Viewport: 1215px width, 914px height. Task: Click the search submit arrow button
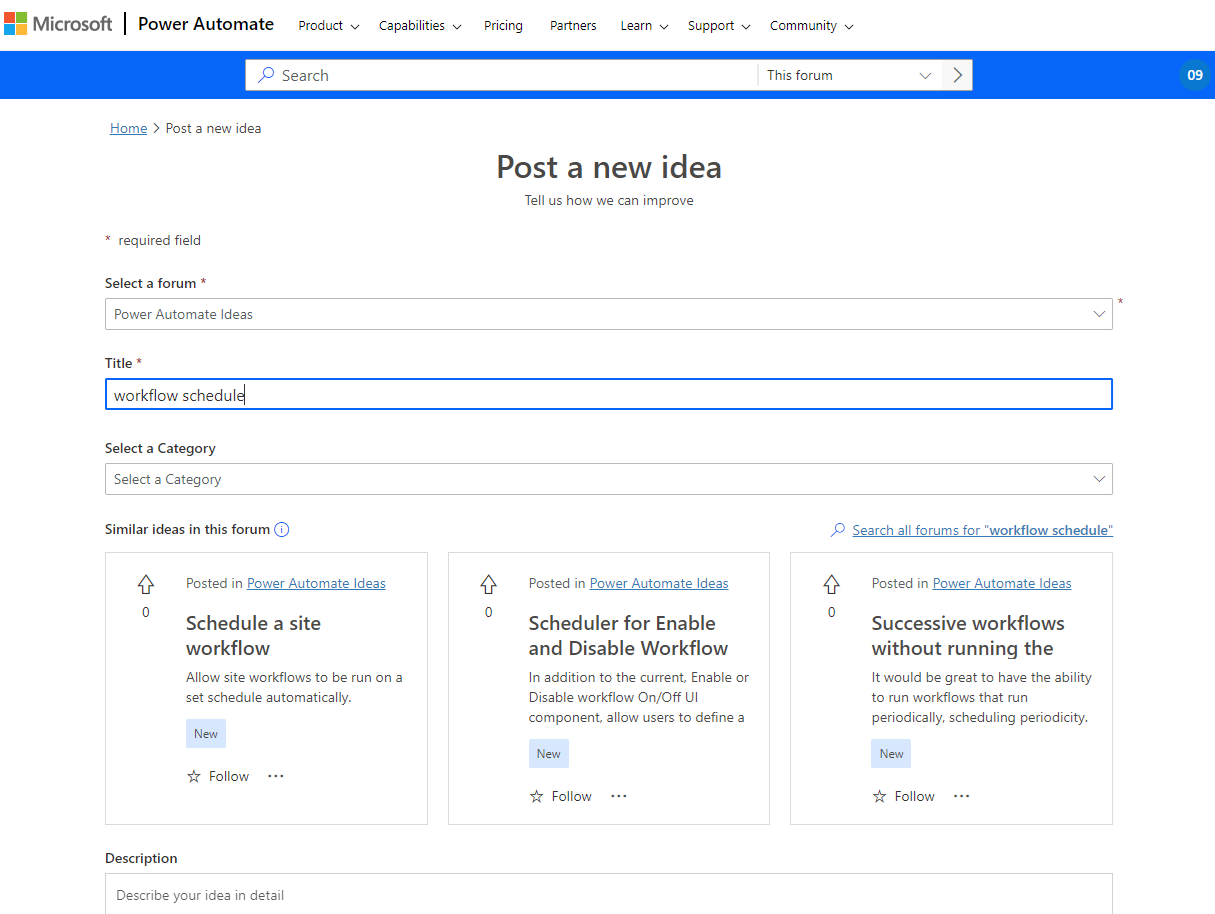[957, 75]
